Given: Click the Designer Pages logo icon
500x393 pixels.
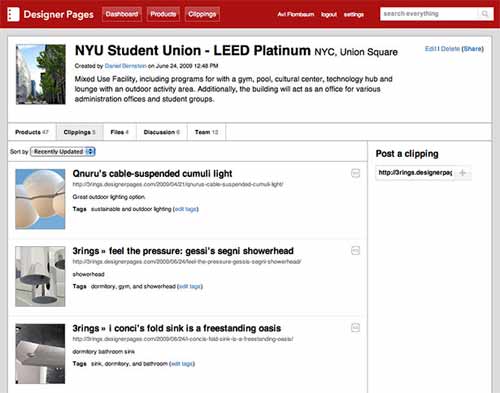Looking at the screenshot, I should pyautogui.click(x=13, y=14).
